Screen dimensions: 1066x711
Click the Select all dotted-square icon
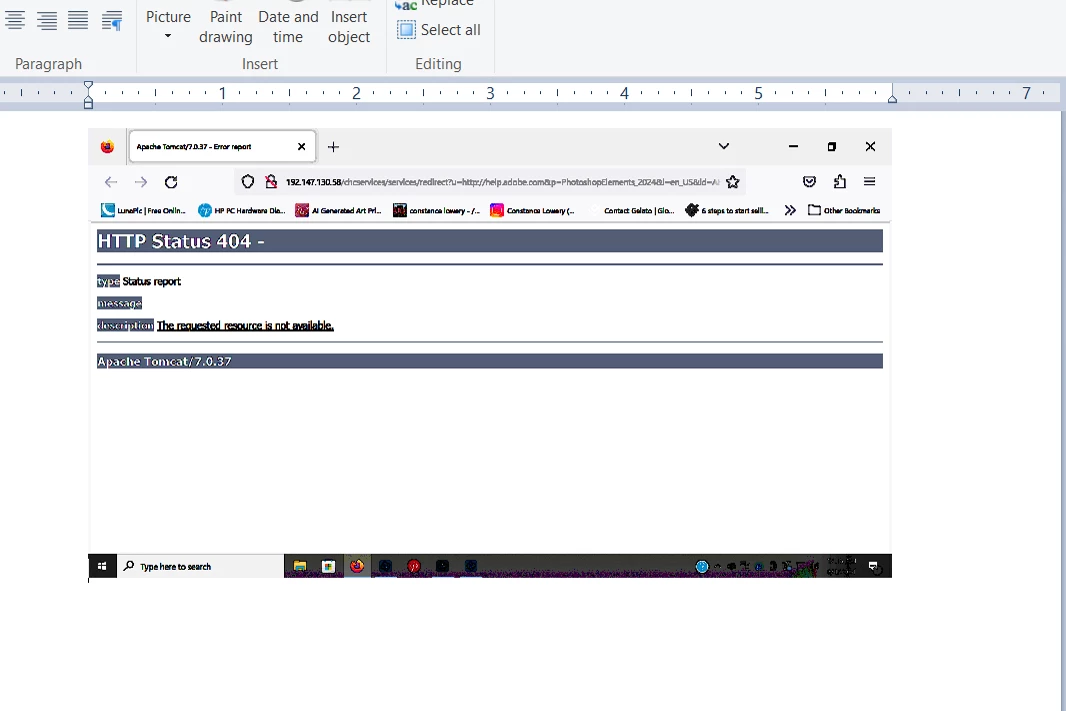[x=406, y=30]
